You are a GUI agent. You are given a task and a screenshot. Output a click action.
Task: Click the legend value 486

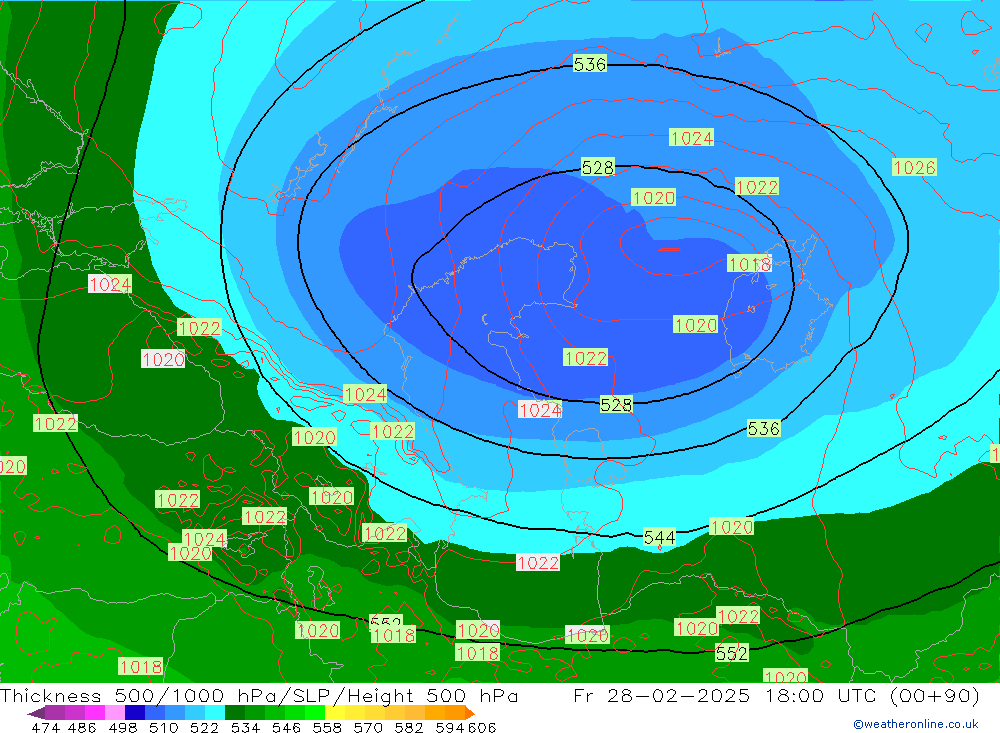click(82, 727)
